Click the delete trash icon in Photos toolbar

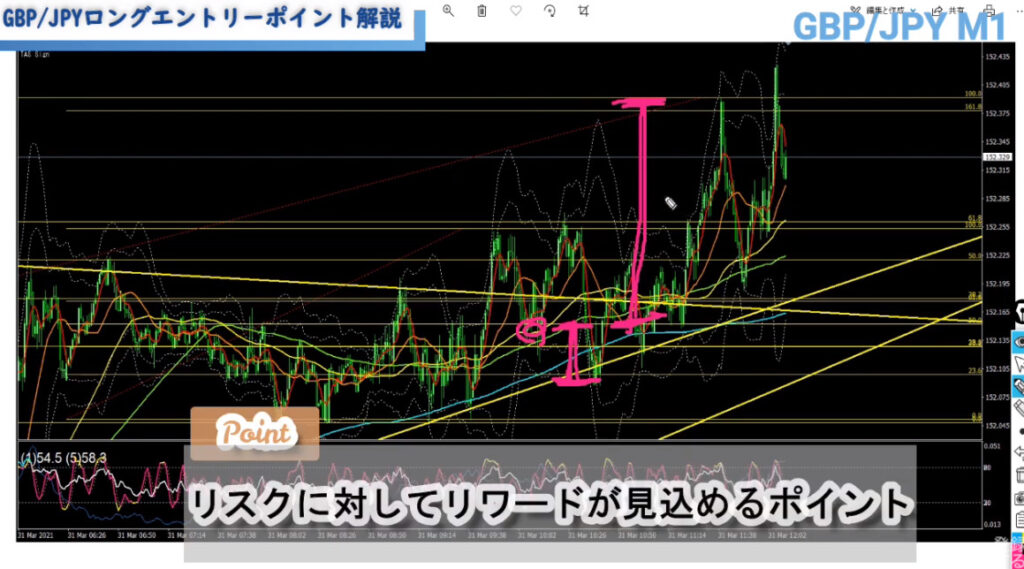[x=481, y=10]
